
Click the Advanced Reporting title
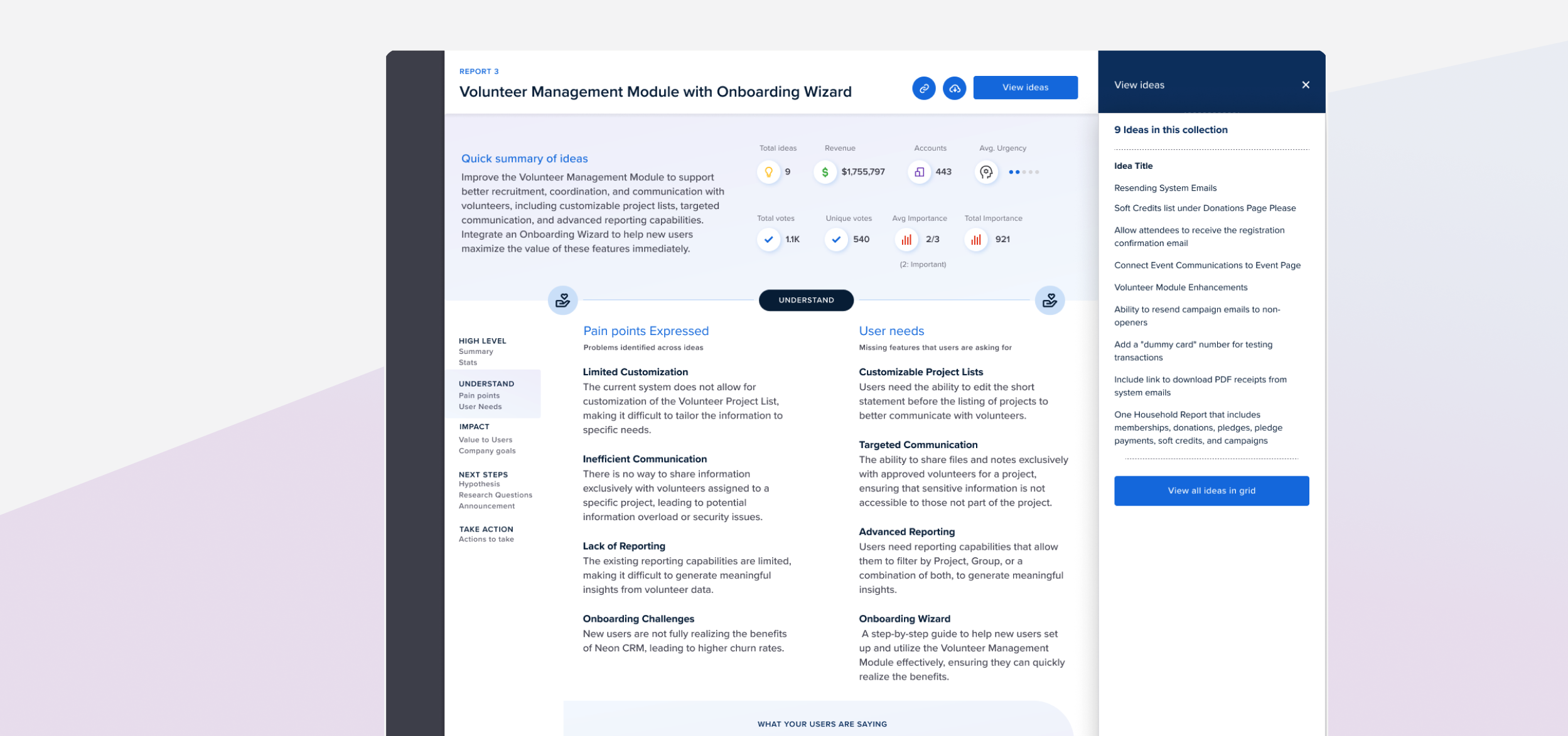click(906, 532)
